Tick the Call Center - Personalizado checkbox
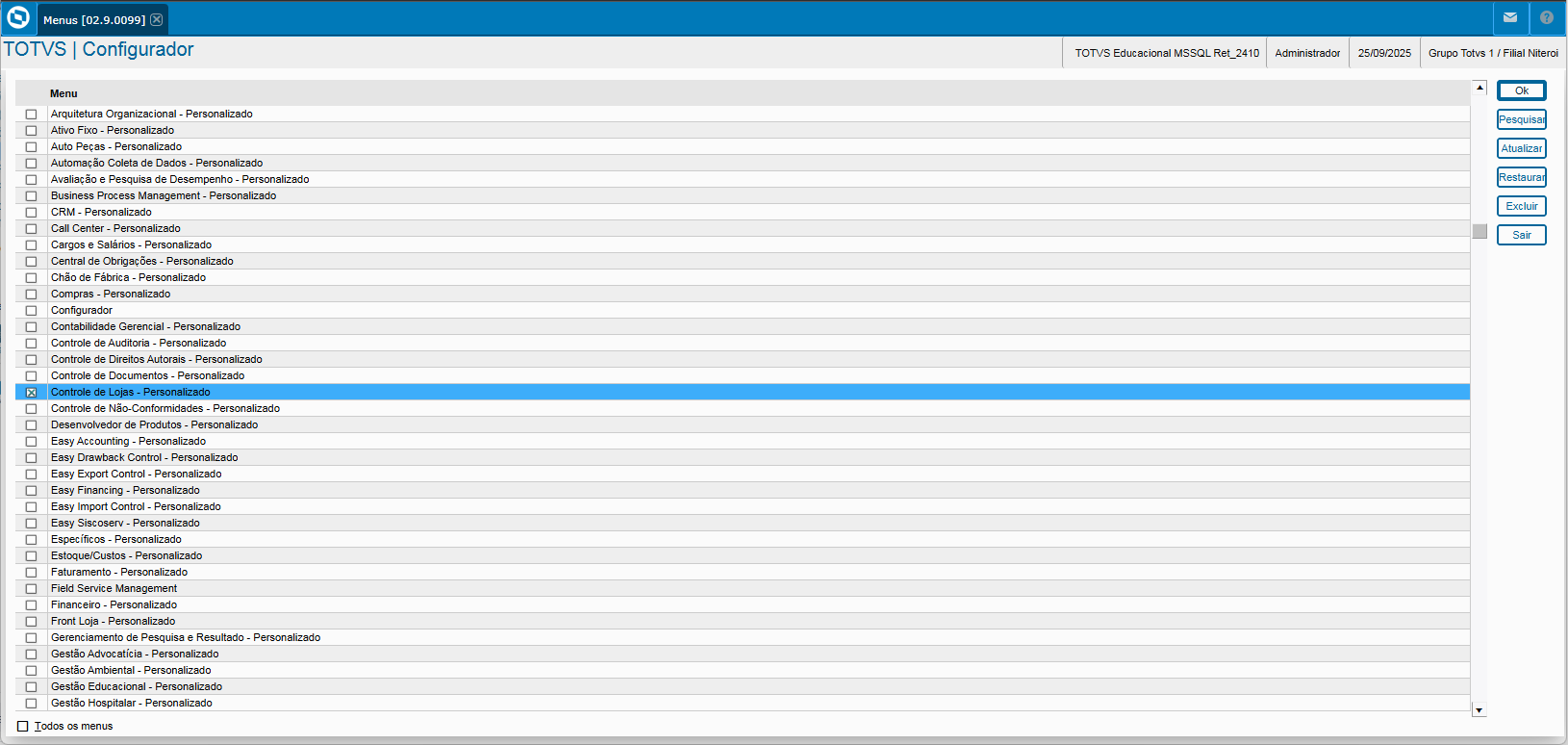This screenshot has width=1568, height=745. tap(31, 229)
